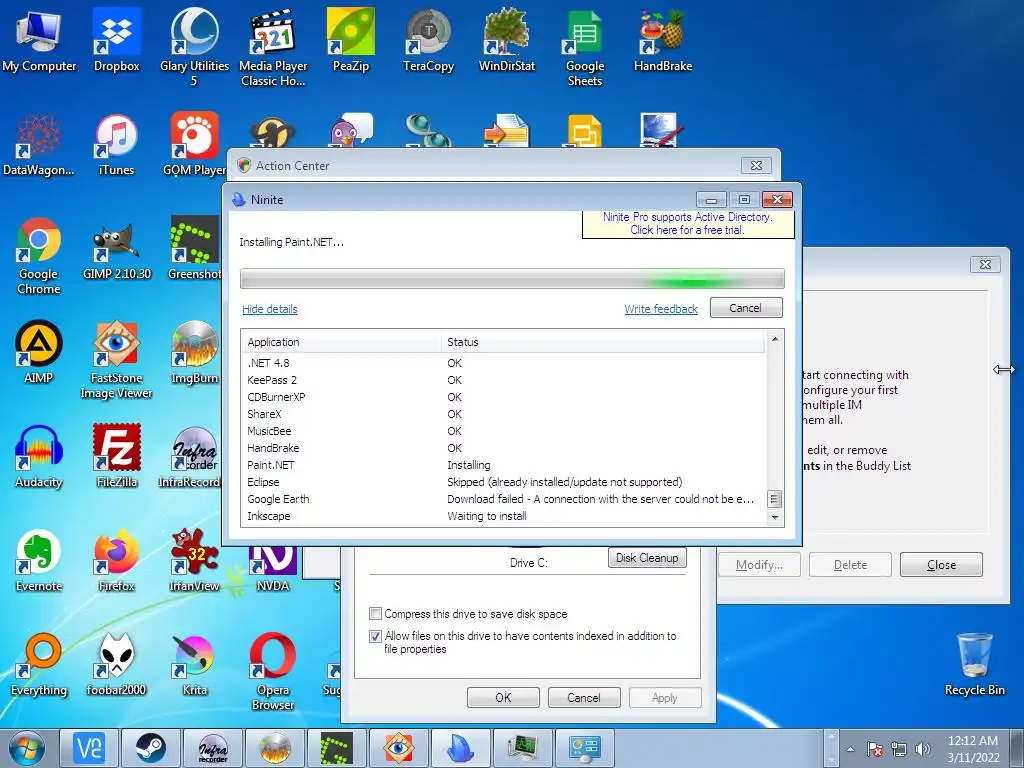This screenshot has height=768, width=1024.
Task: Open the NVDA desktop shortcut
Action: tap(273, 569)
